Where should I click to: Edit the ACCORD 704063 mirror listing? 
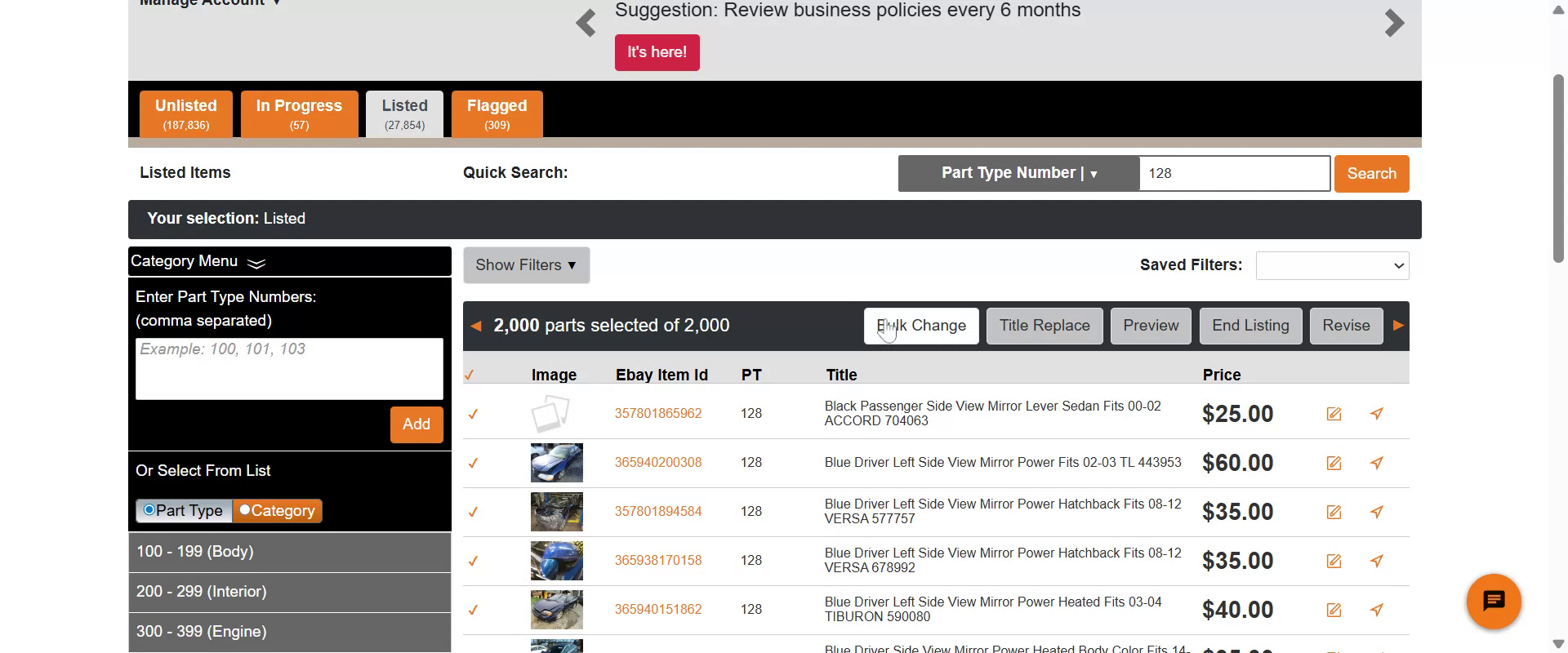[x=1334, y=414]
